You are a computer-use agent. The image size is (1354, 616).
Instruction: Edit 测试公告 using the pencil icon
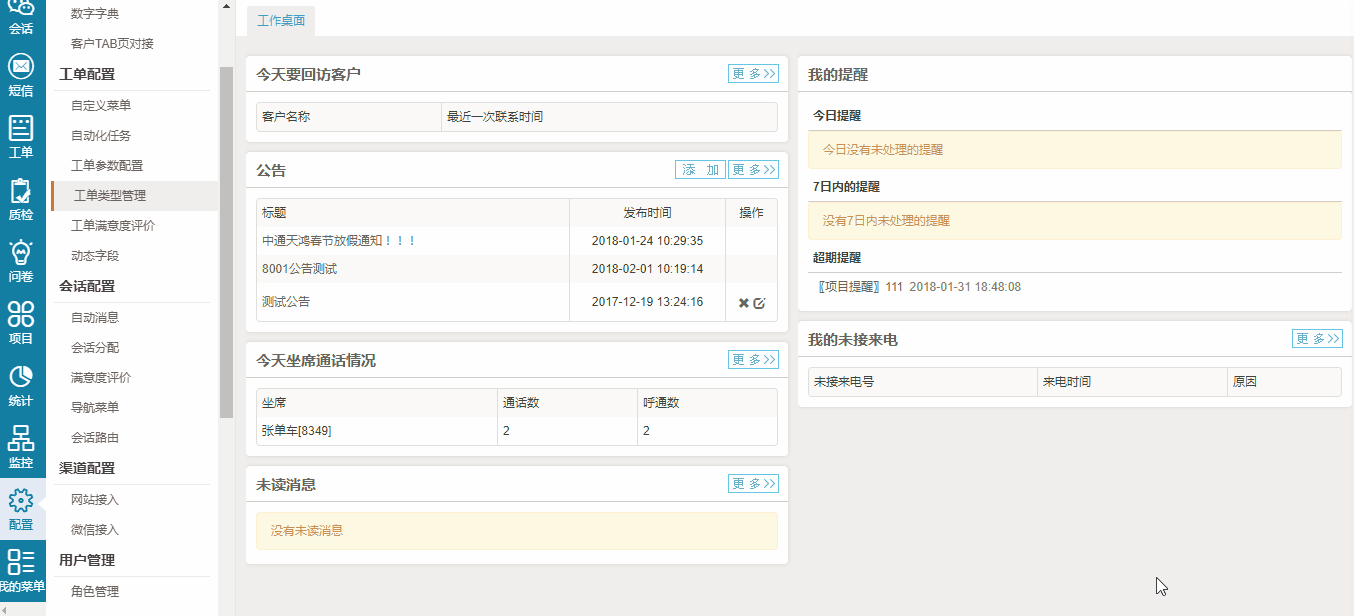coord(759,303)
